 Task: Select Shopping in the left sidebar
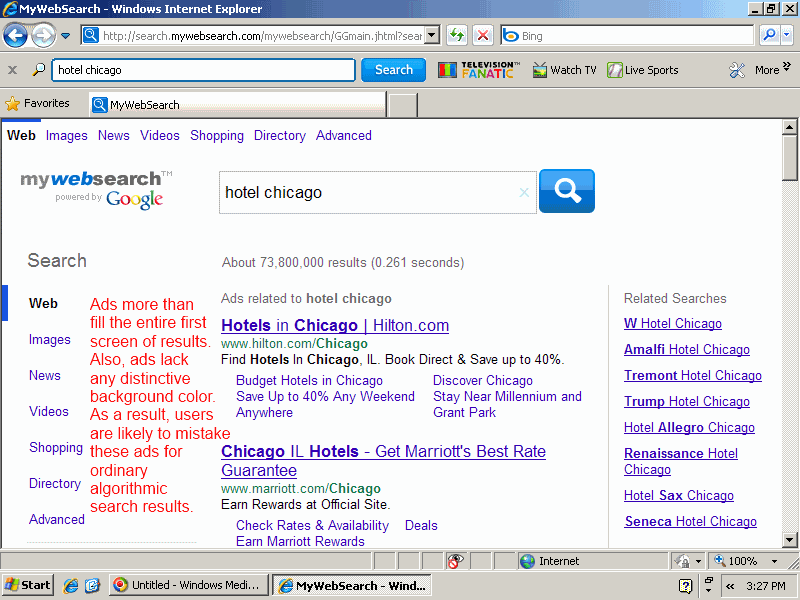(x=56, y=447)
